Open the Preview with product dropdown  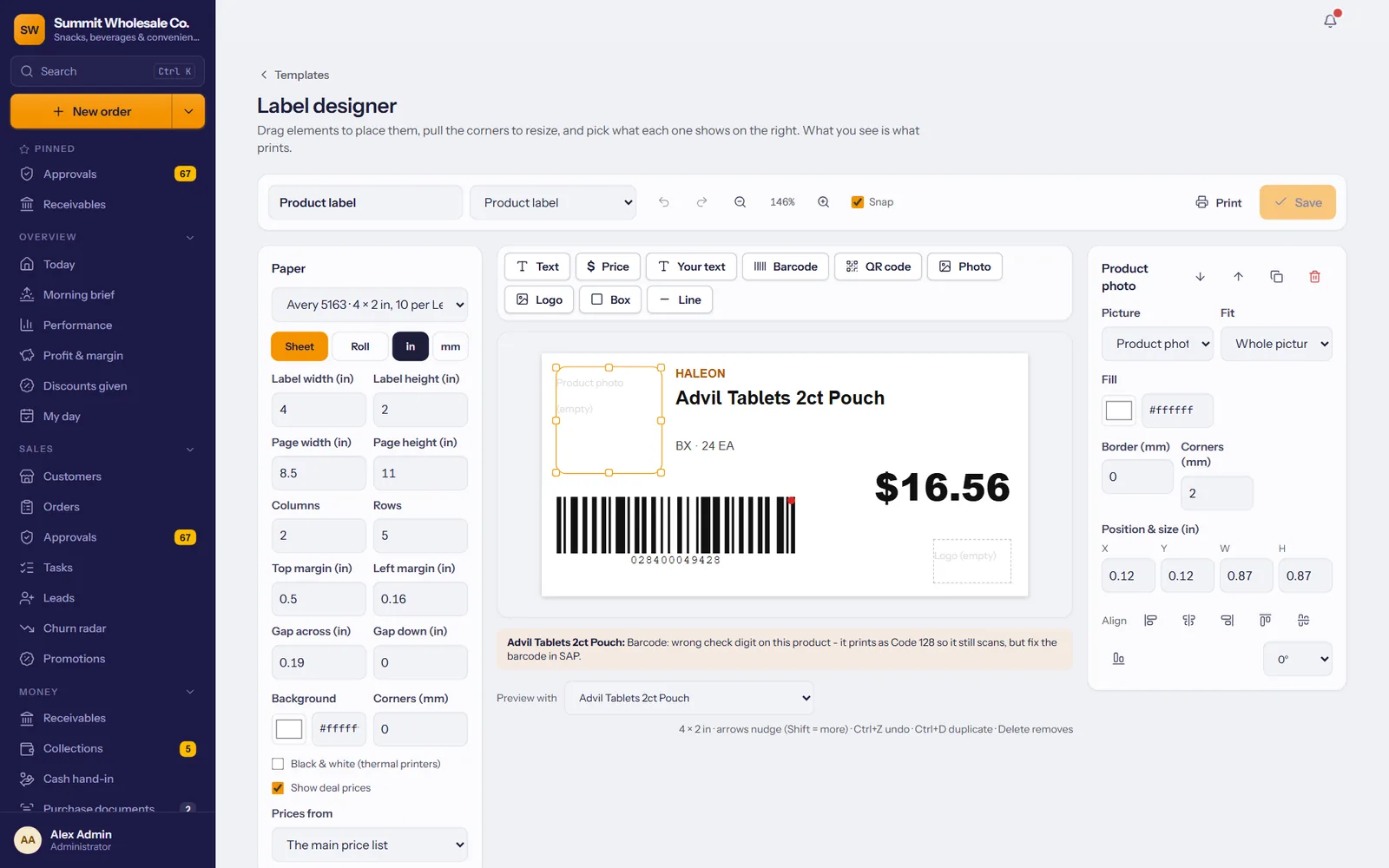tap(689, 698)
